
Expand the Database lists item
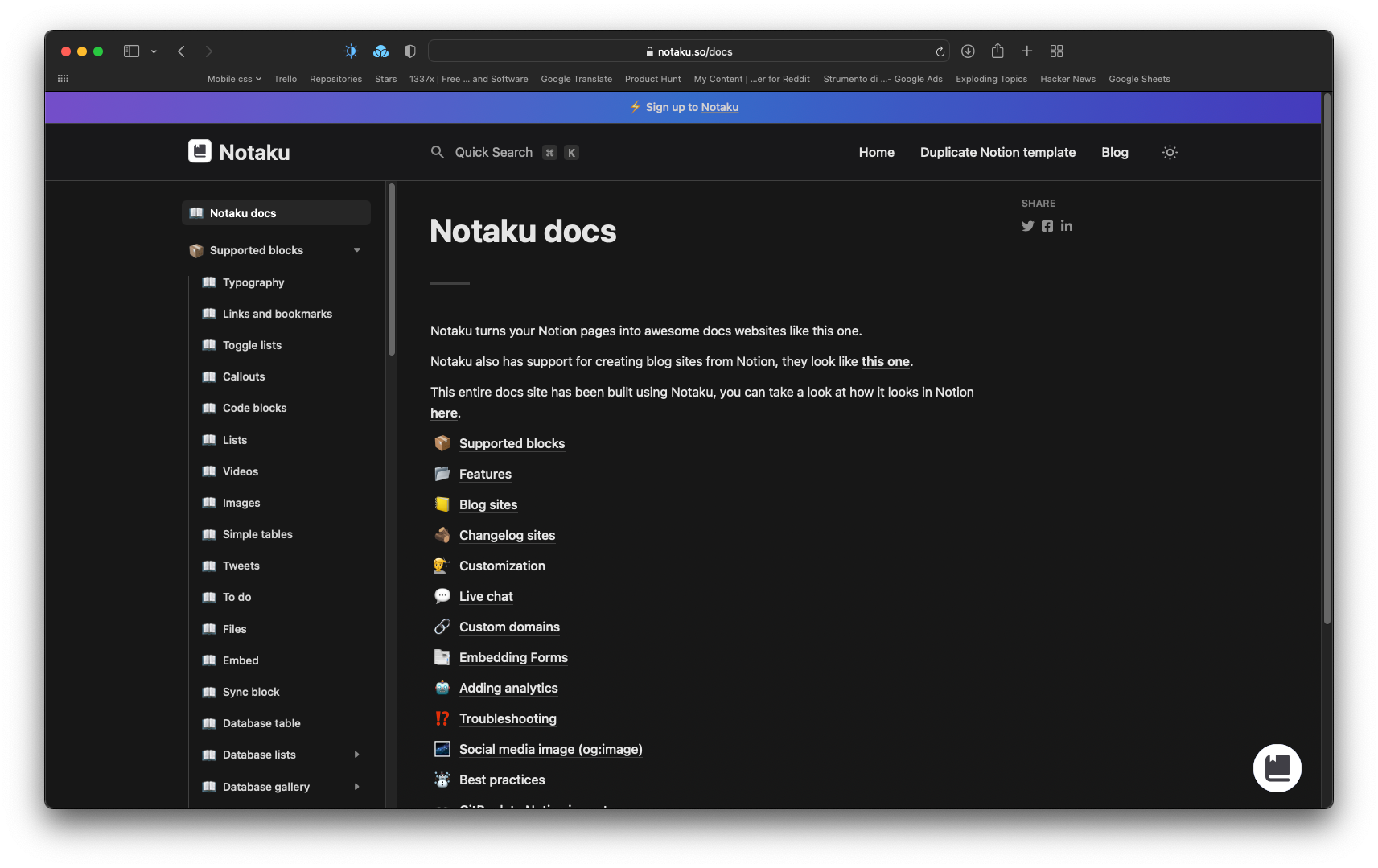(356, 755)
